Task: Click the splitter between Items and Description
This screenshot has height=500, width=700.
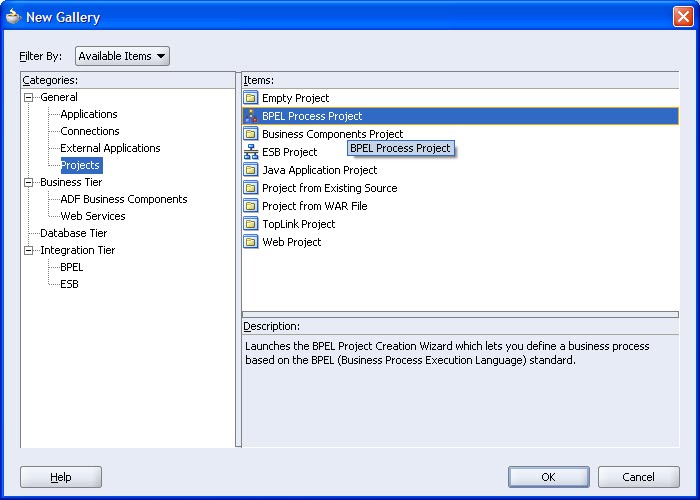Action: coord(460,315)
